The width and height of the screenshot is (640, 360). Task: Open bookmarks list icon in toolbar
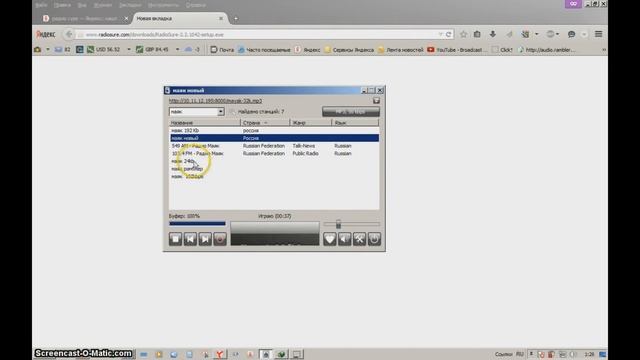[x=477, y=34]
